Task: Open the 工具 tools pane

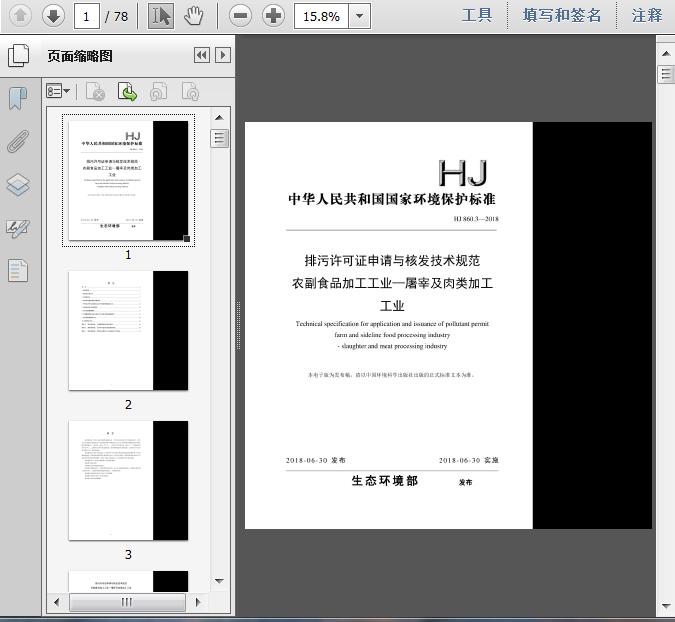Action: pyautogui.click(x=477, y=15)
